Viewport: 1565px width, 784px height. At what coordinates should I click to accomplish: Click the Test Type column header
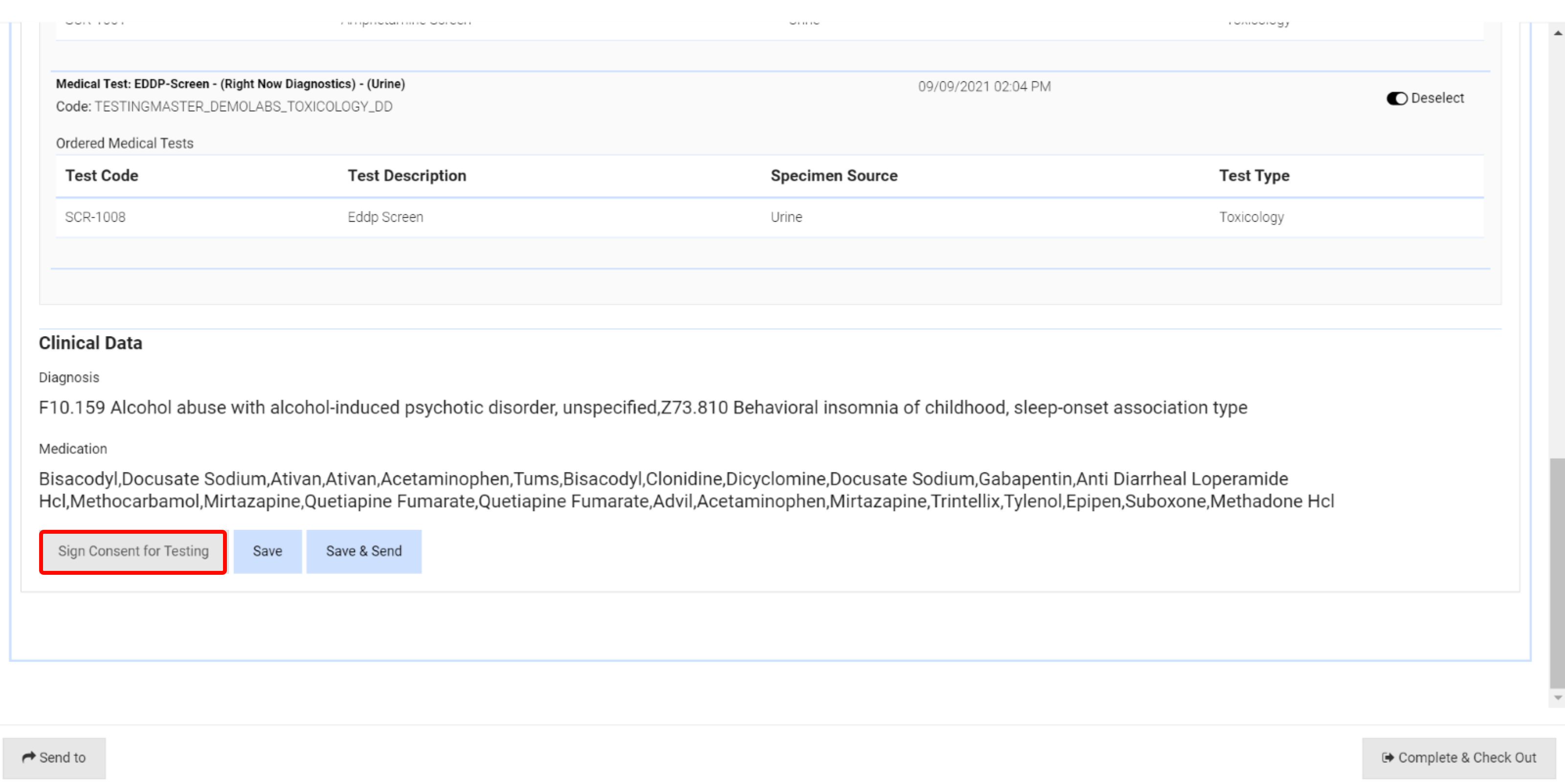point(1253,175)
